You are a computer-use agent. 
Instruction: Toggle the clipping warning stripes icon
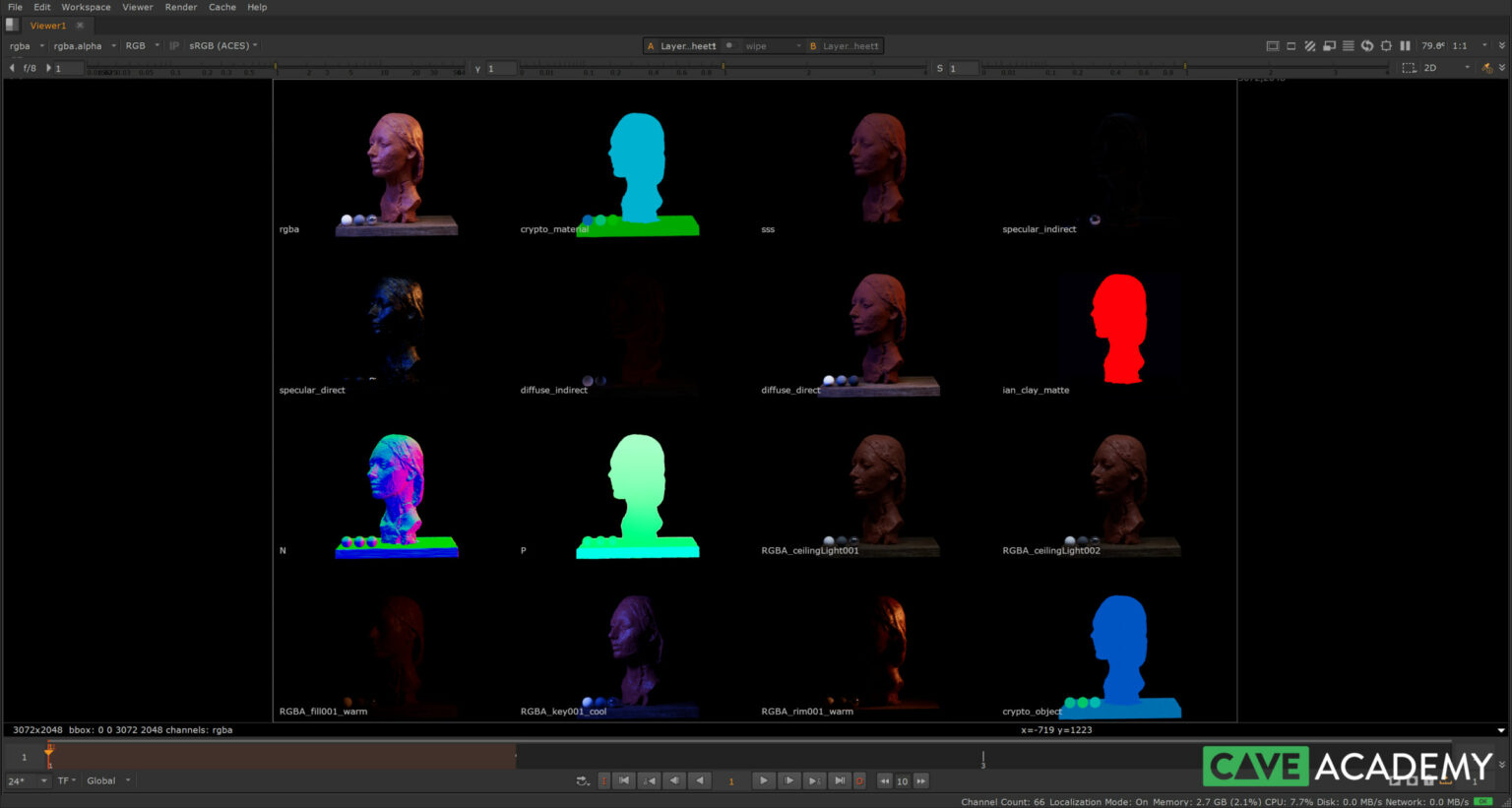(1310, 45)
